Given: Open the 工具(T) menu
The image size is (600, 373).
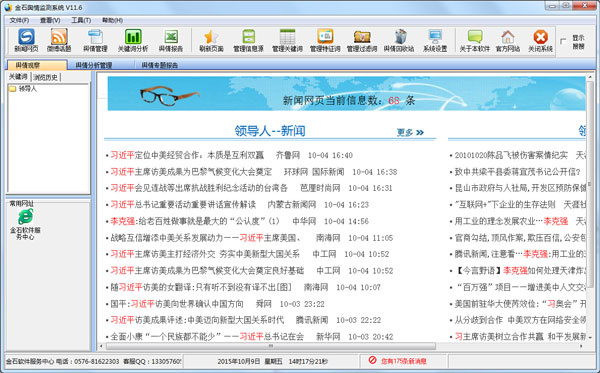Looking at the screenshot, I should tap(81, 20).
